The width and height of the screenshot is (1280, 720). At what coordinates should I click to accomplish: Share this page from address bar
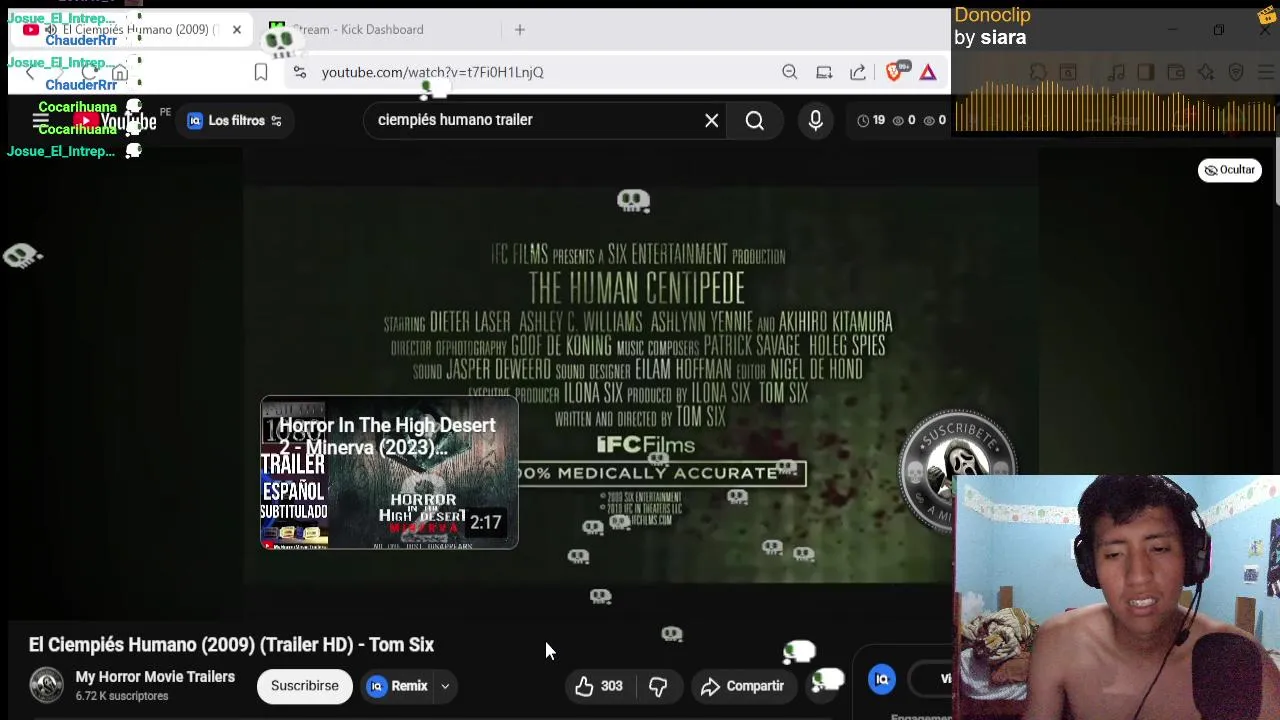tap(858, 72)
